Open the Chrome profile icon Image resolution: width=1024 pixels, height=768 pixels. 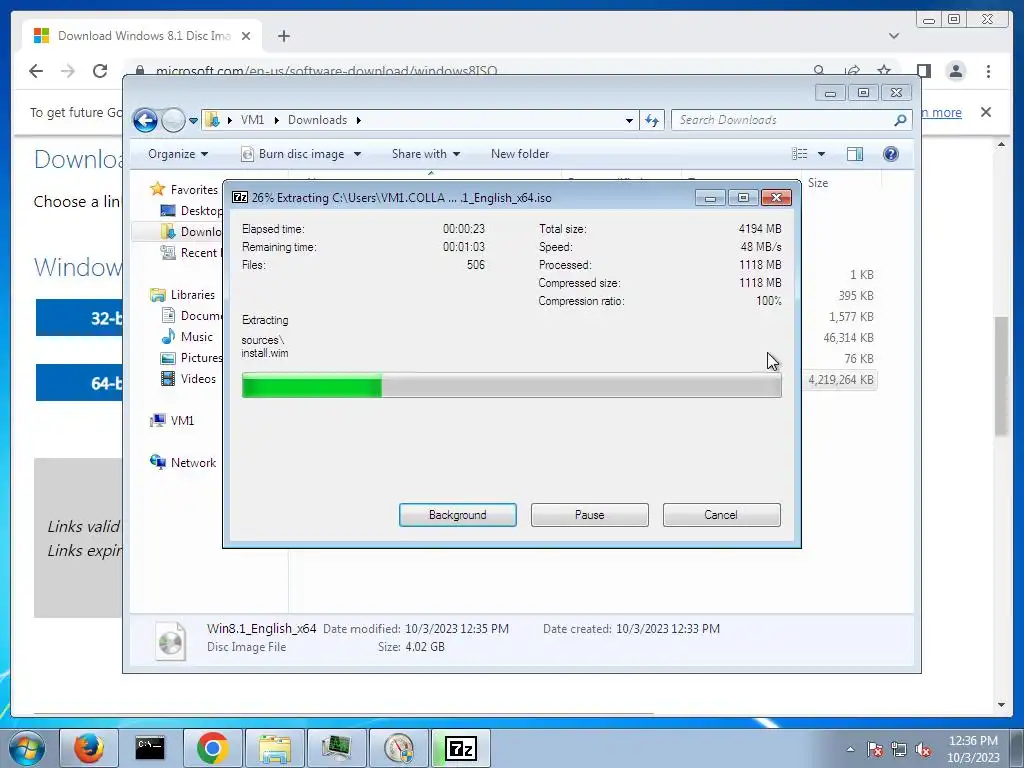pos(955,71)
